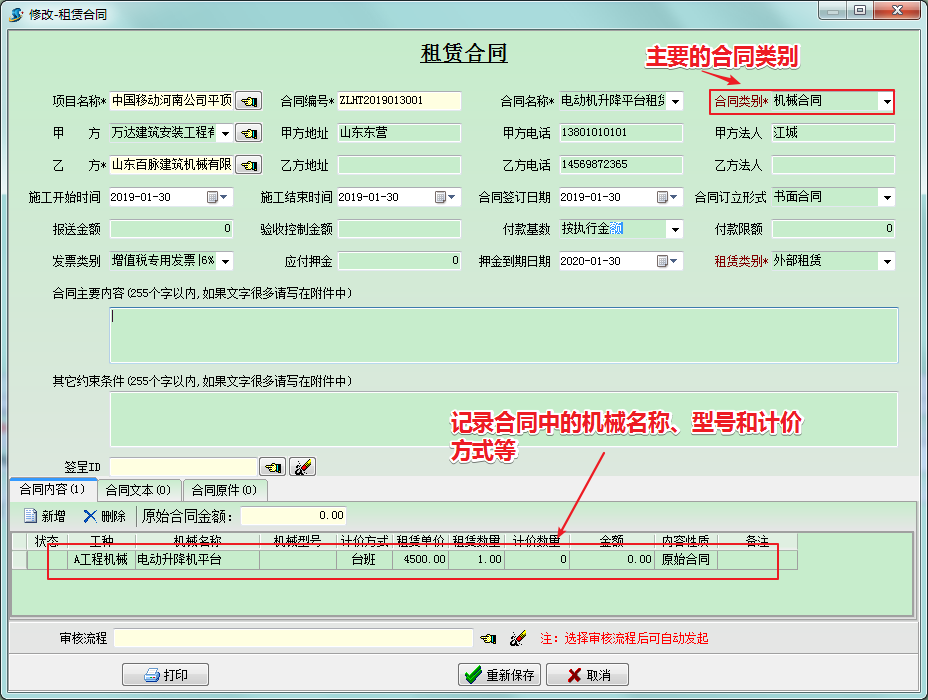Select table cell 电动升降机平台
The image size is (928, 700).
pyautogui.click(x=198, y=560)
